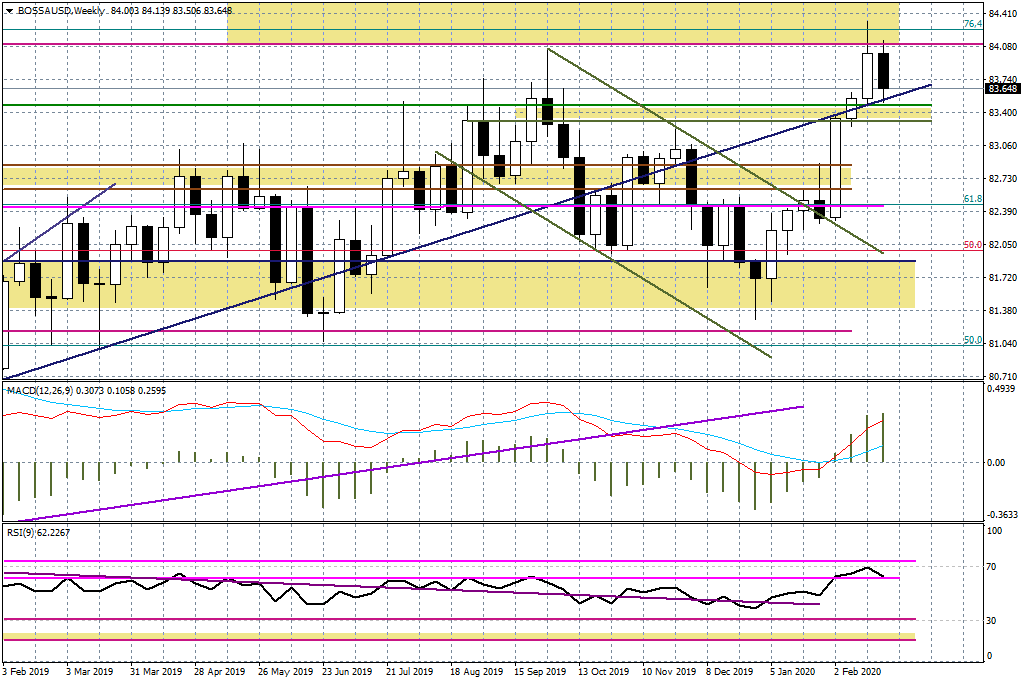Select the 61.8 Fibonacci level label
1024x683 pixels.
coord(972,199)
